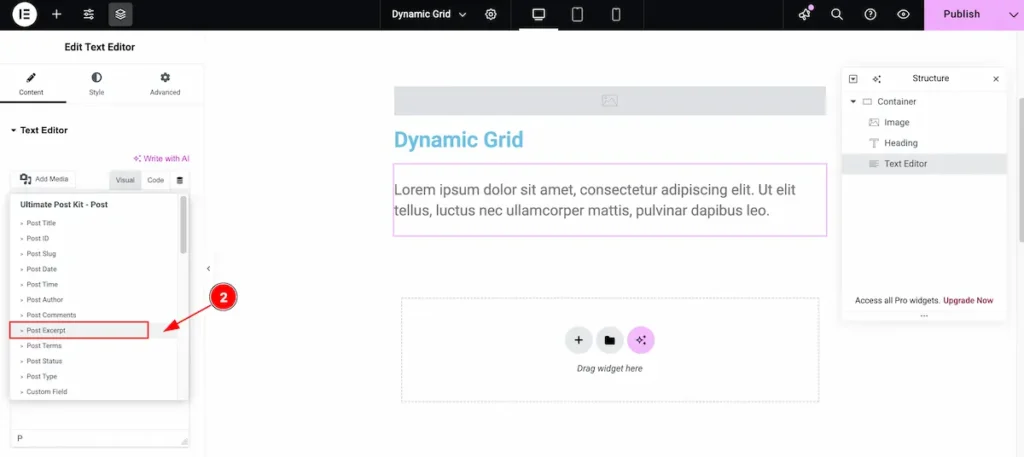Viewport: 1024px width, 457px height.
Task: Click the Upgrade Now link
Action: click(970, 300)
